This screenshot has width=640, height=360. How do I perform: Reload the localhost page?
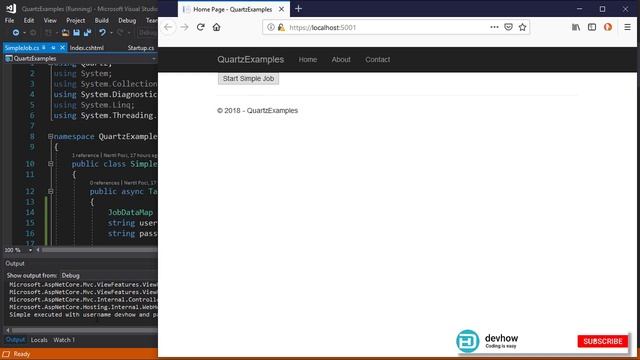(200, 27)
